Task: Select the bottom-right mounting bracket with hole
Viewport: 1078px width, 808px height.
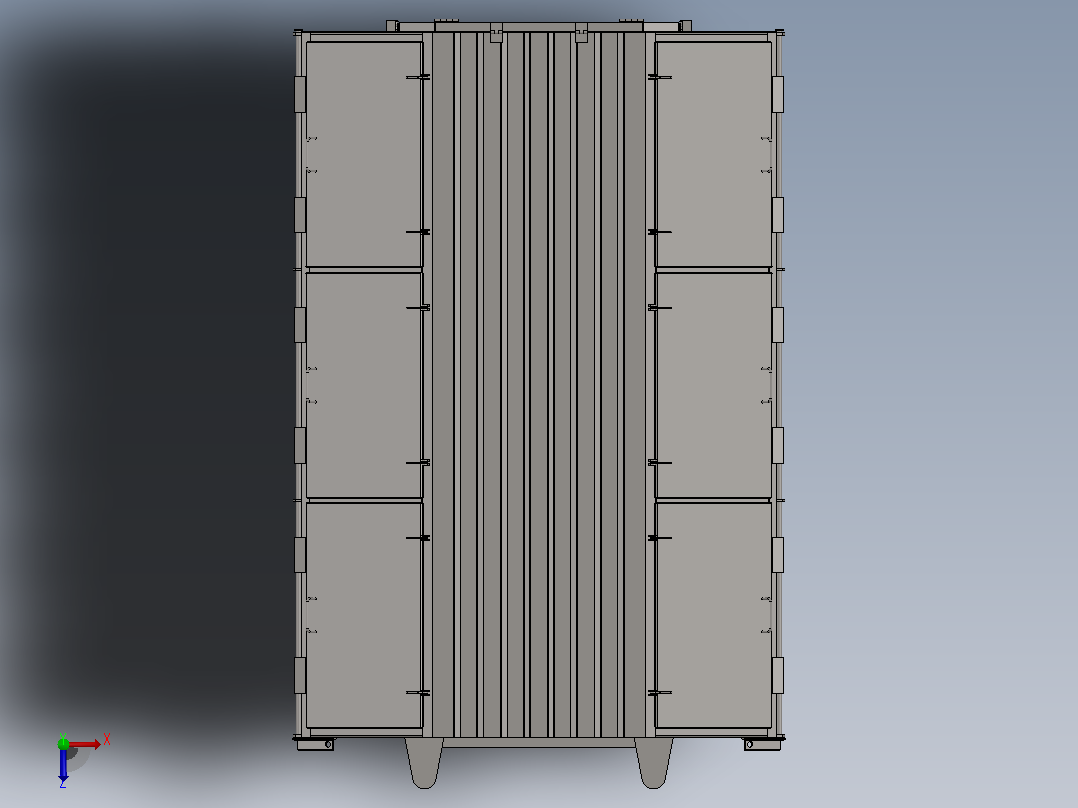Action: (762, 744)
